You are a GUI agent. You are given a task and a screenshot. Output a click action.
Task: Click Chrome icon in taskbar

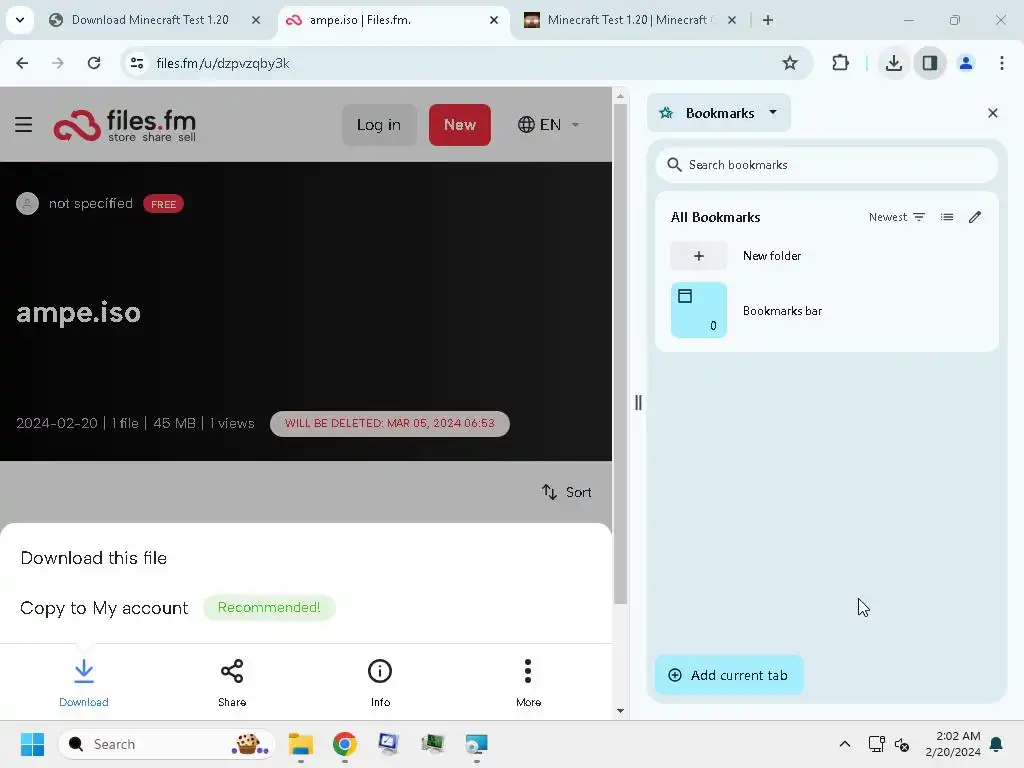[345, 744]
